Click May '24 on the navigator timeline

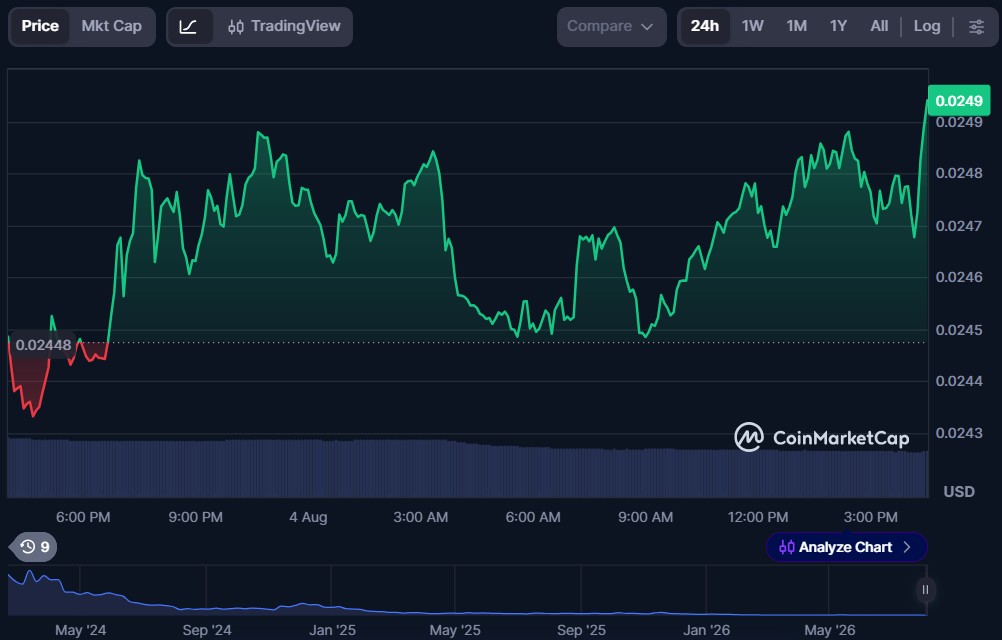pyautogui.click(x=81, y=630)
